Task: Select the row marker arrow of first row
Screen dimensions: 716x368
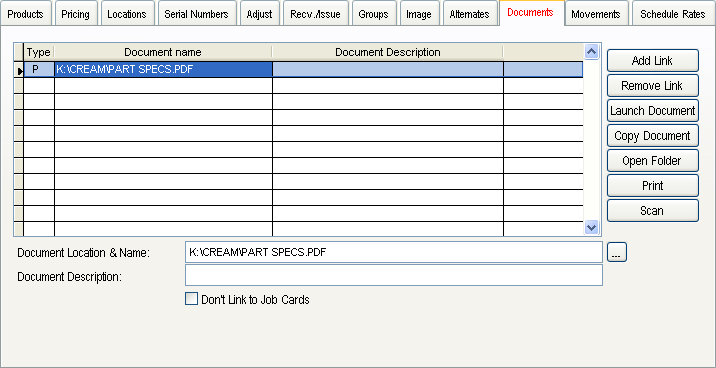Action: pyautogui.click(x=19, y=70)
